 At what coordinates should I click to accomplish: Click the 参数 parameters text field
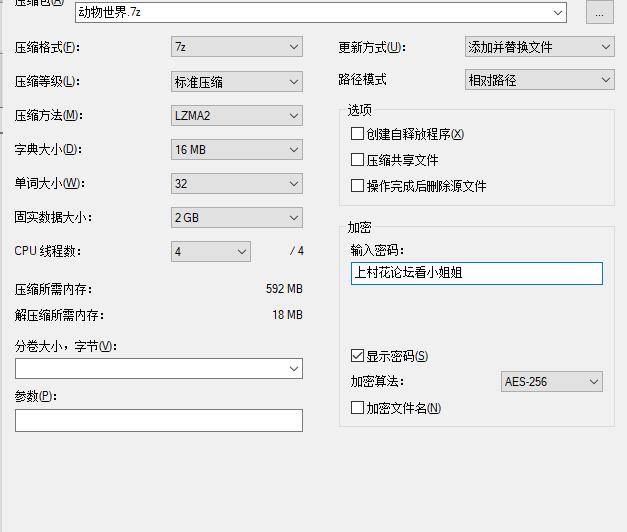[x=158, y=421]
